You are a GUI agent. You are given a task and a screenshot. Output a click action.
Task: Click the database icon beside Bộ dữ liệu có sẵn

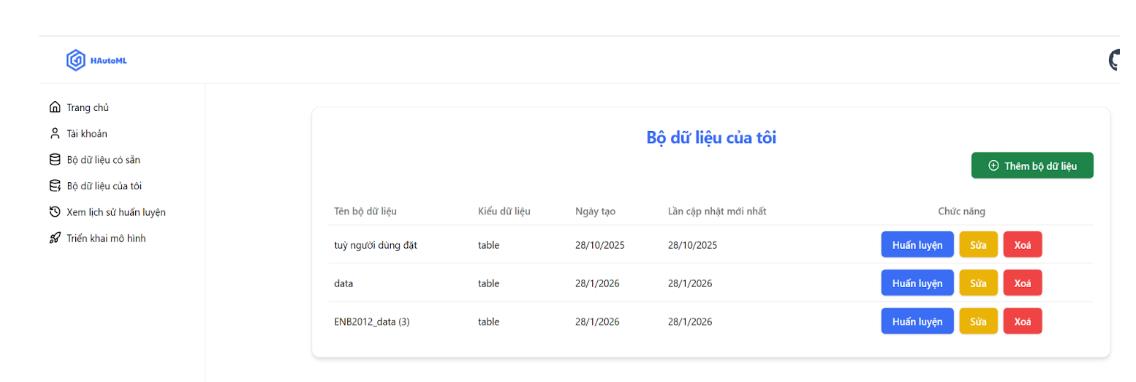55,159
